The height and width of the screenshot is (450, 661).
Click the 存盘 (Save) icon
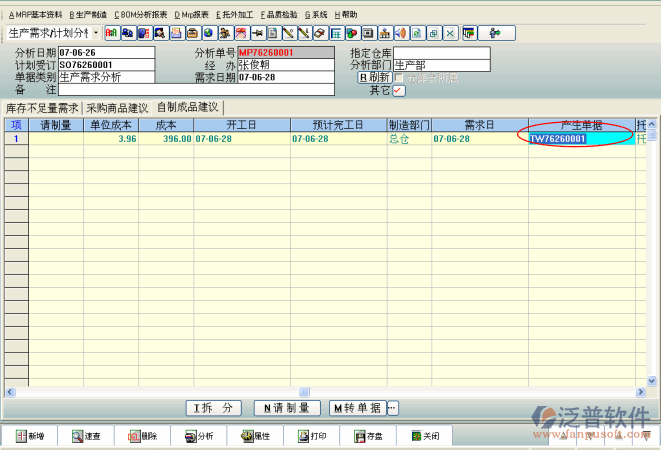(367, 436)
